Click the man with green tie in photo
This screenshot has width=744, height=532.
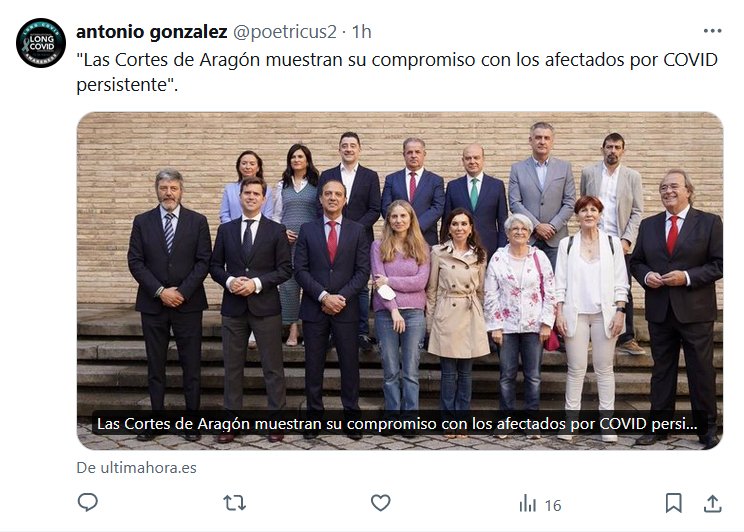coord(475,195)
